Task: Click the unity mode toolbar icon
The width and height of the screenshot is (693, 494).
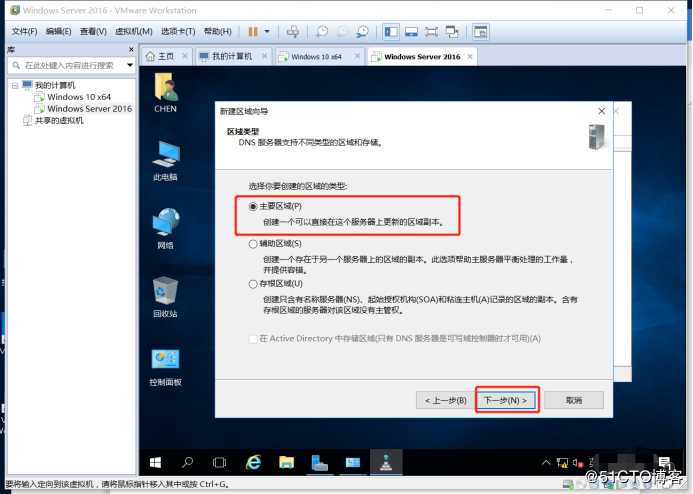Action: [x=452, y=32]
